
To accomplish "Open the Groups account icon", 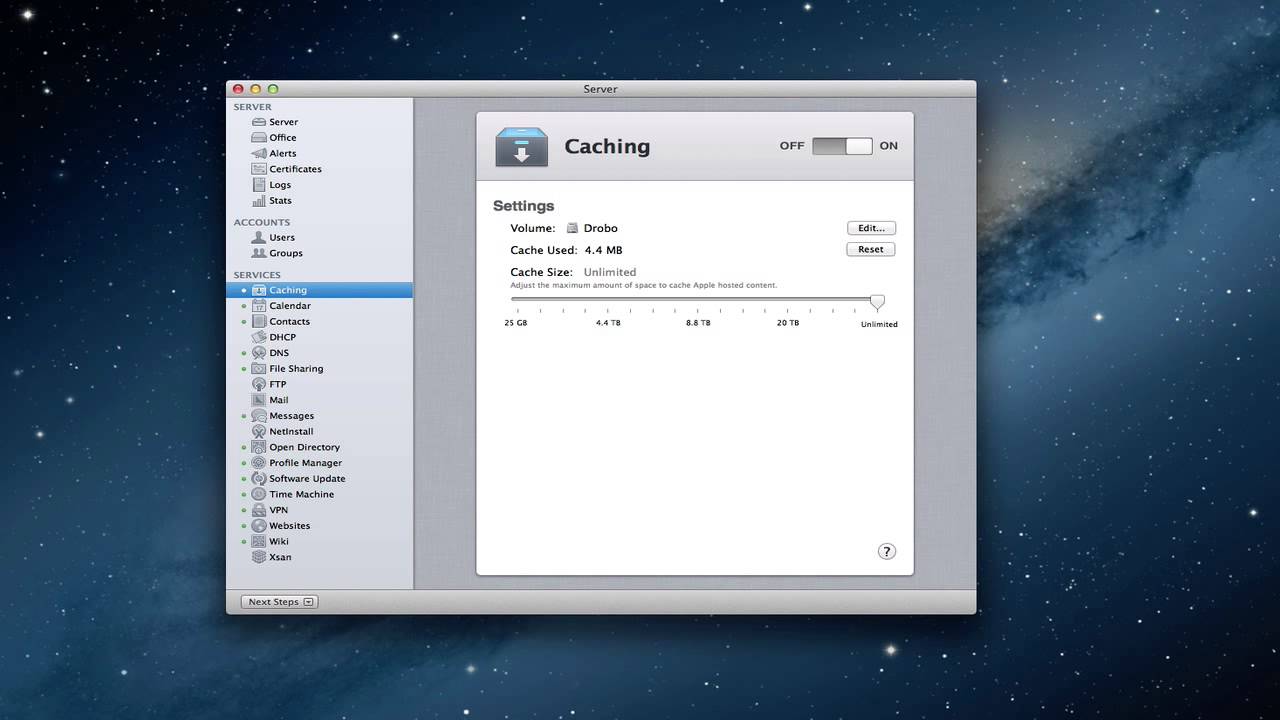I will (x=259, y=253).
